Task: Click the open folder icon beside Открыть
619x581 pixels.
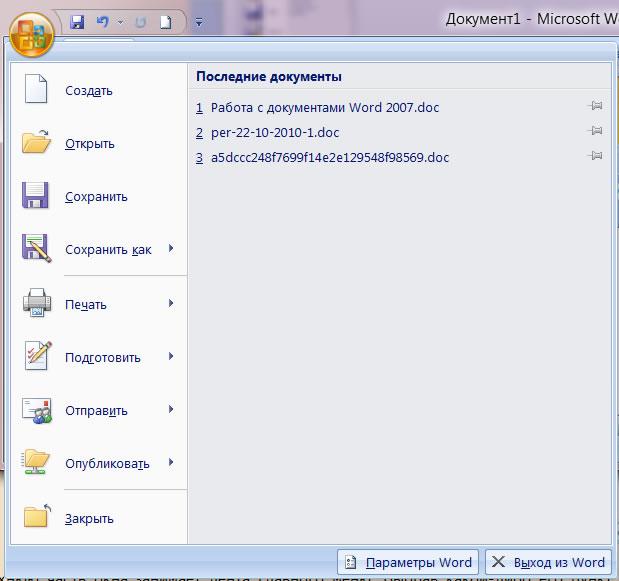Action: pyautogui.click(x=36, y=142)
